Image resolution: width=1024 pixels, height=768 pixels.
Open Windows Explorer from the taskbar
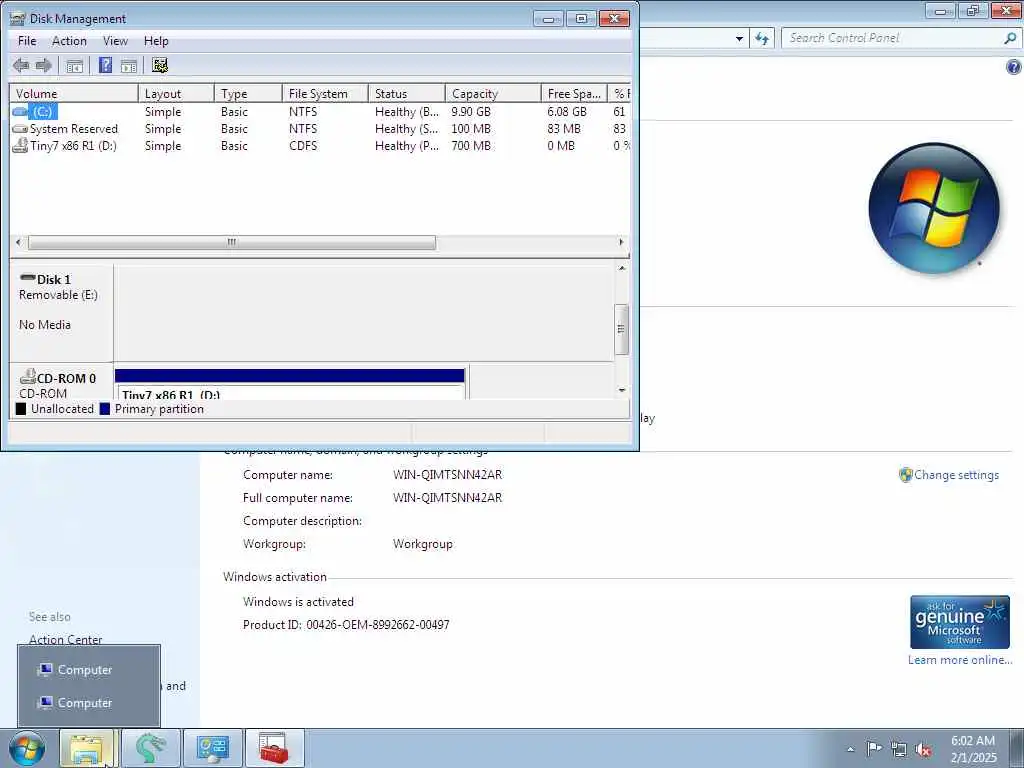tap(87, 748)
